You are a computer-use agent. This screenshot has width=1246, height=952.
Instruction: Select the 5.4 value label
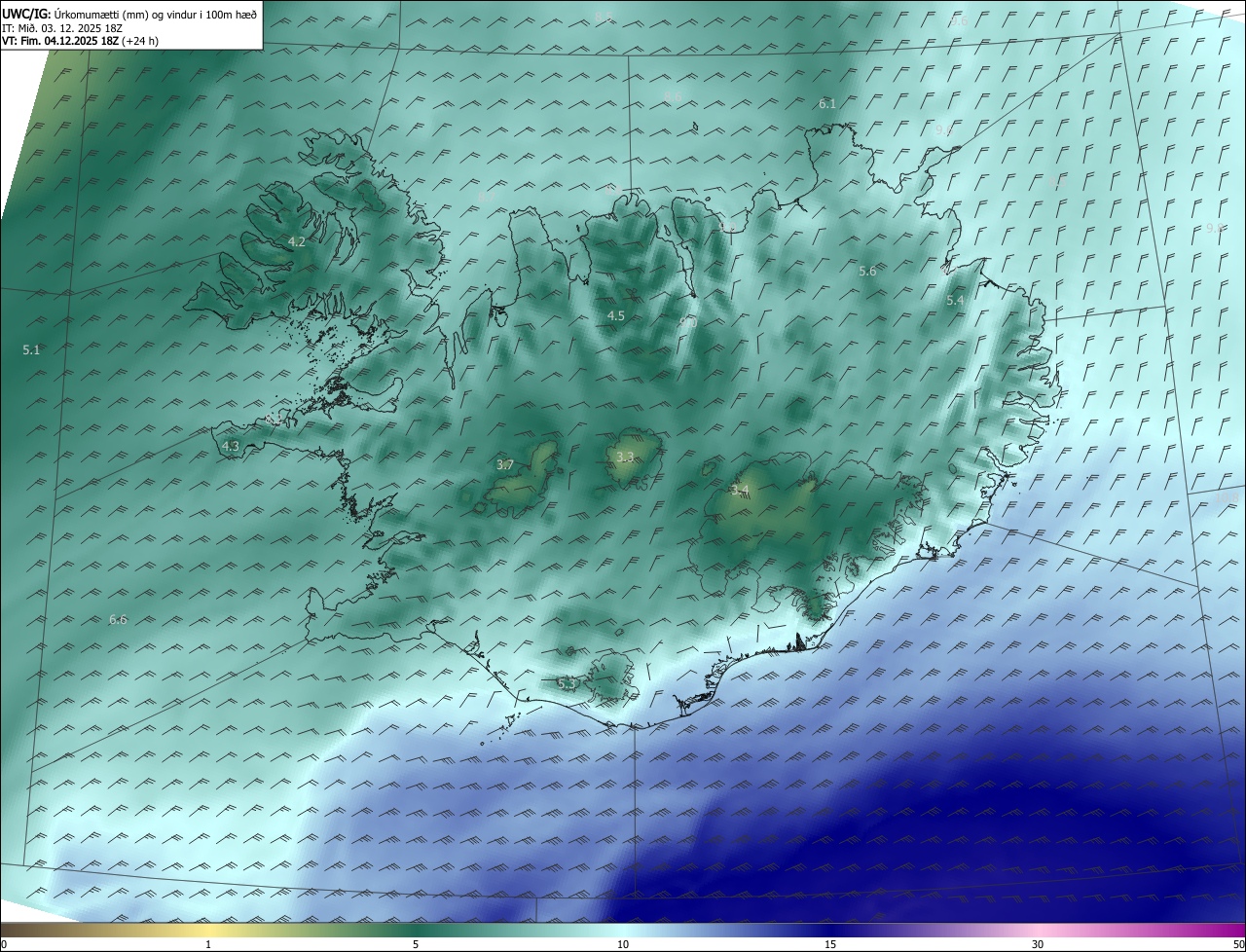955,301
